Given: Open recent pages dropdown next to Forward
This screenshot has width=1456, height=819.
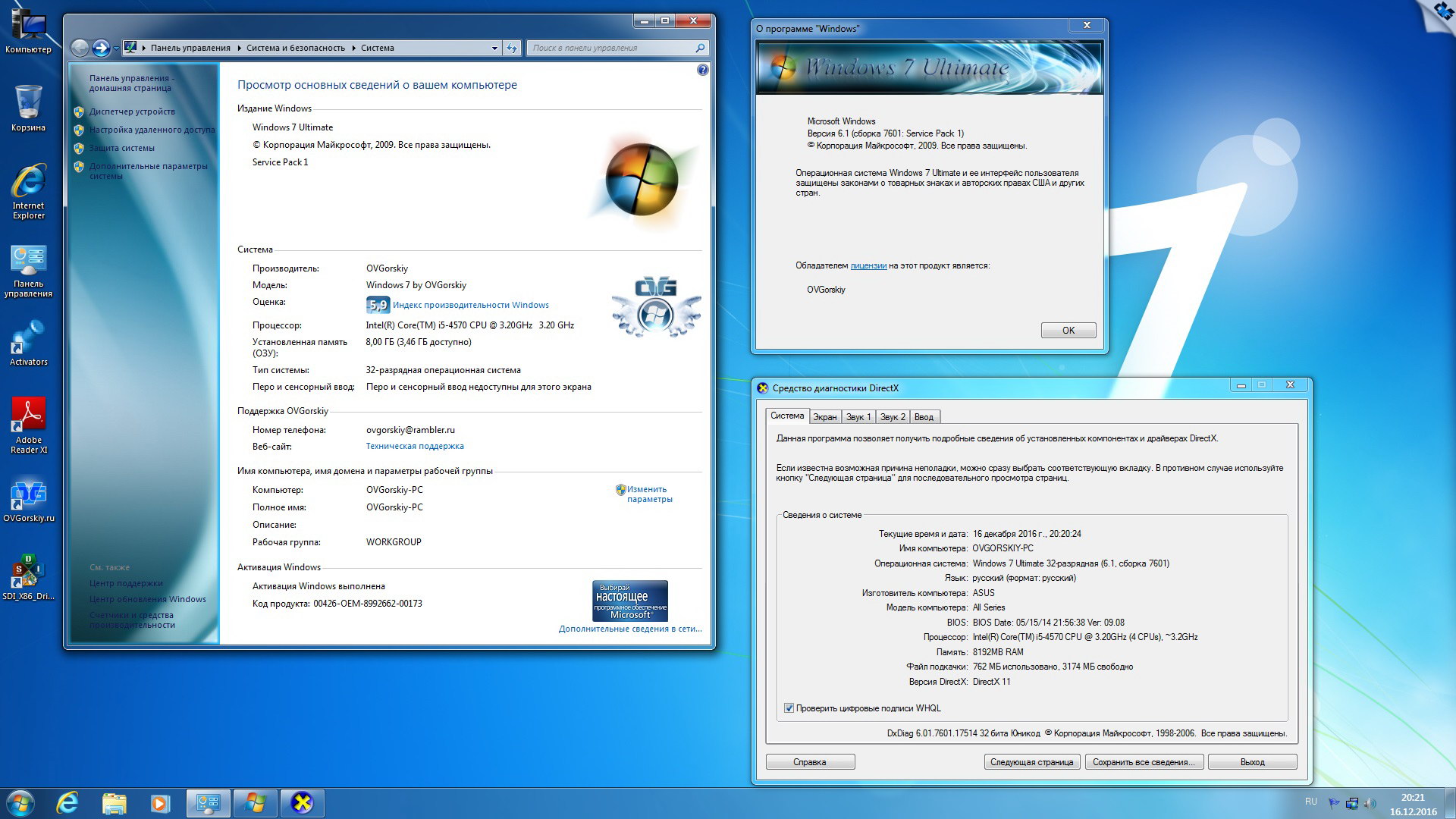Looking at the screenshot, I should (116, 49).
